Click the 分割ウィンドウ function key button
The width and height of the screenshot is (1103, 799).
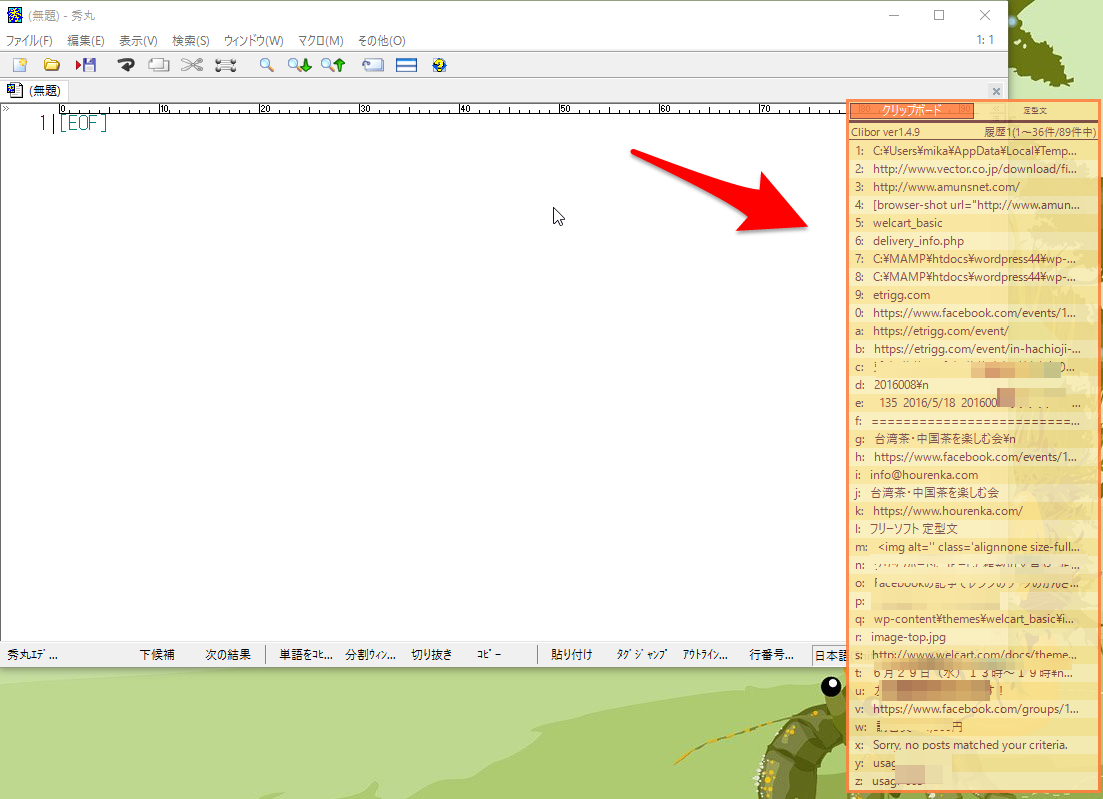pyautogui.click(x=371, y=655)
